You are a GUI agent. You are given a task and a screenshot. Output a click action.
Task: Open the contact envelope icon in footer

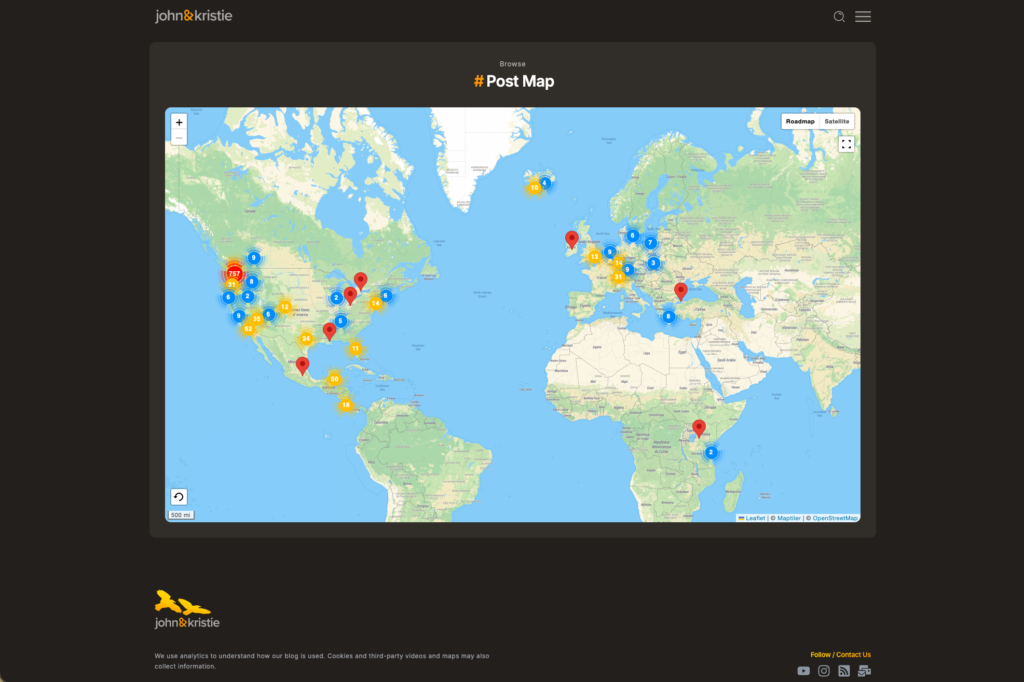click(x=865, y=671)
